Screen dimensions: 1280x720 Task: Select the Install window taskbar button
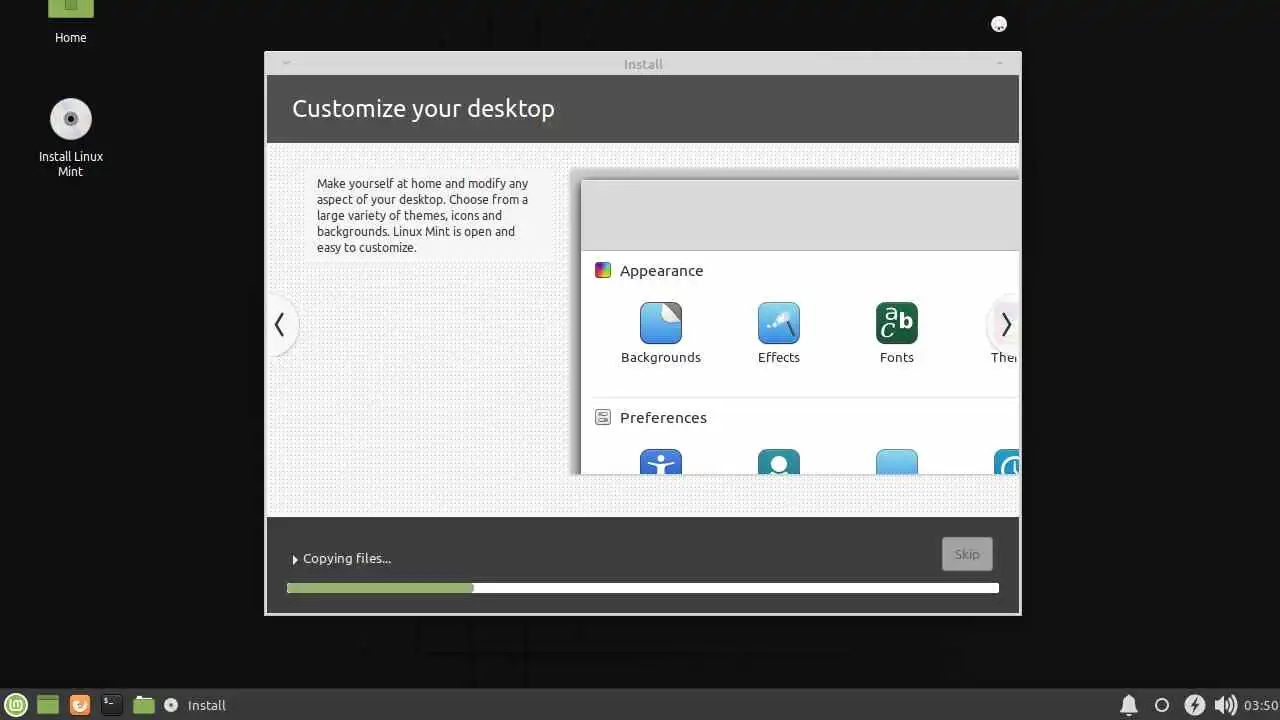click(x=196, y=705)
